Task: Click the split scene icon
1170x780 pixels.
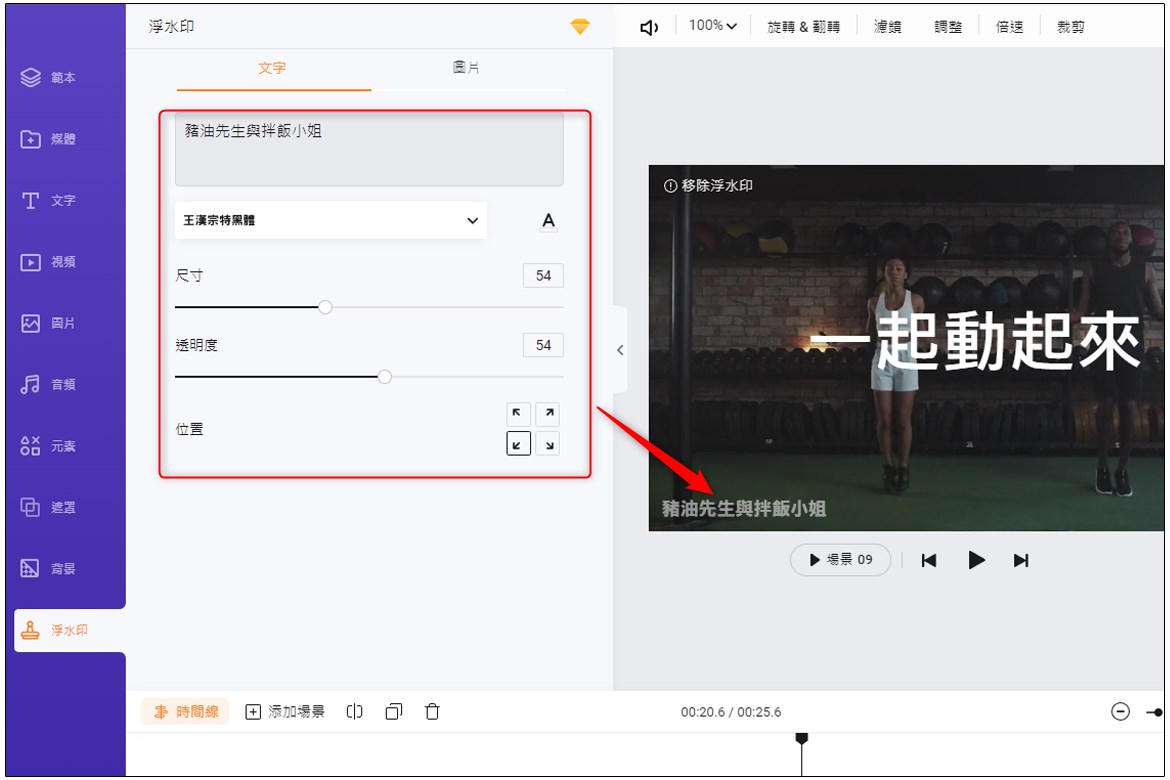Action: tap(354, 712)
